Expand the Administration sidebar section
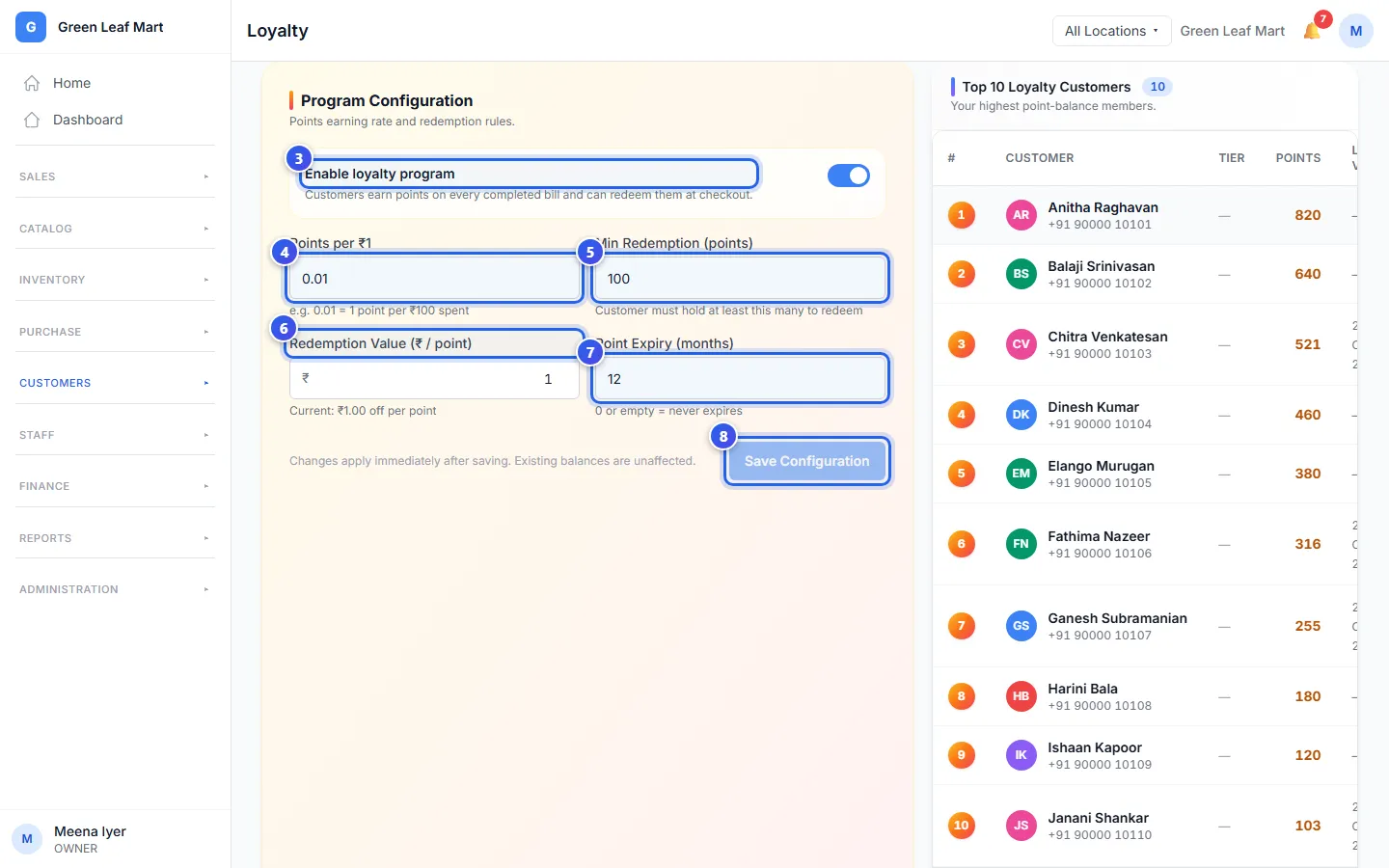The width and height of the screenshot is (1389, 868). pyautogui.click(x=115, y=589)
